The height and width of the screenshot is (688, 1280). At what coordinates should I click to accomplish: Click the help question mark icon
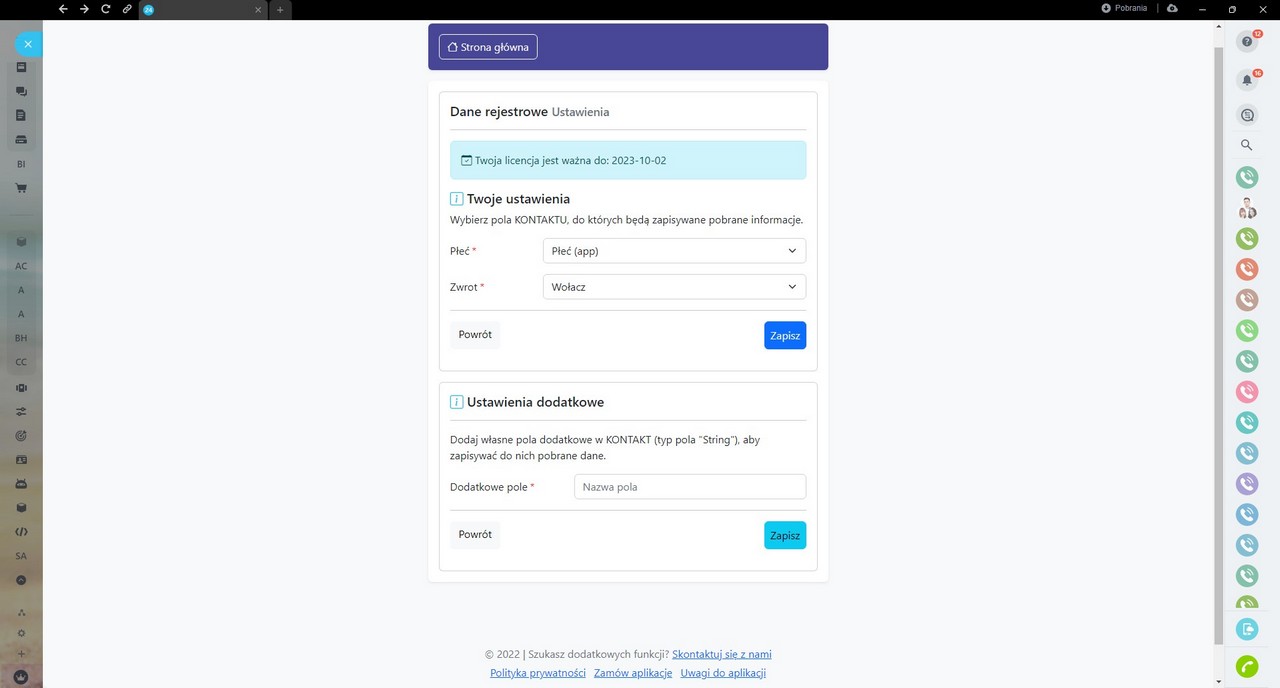click(1246, 41)
